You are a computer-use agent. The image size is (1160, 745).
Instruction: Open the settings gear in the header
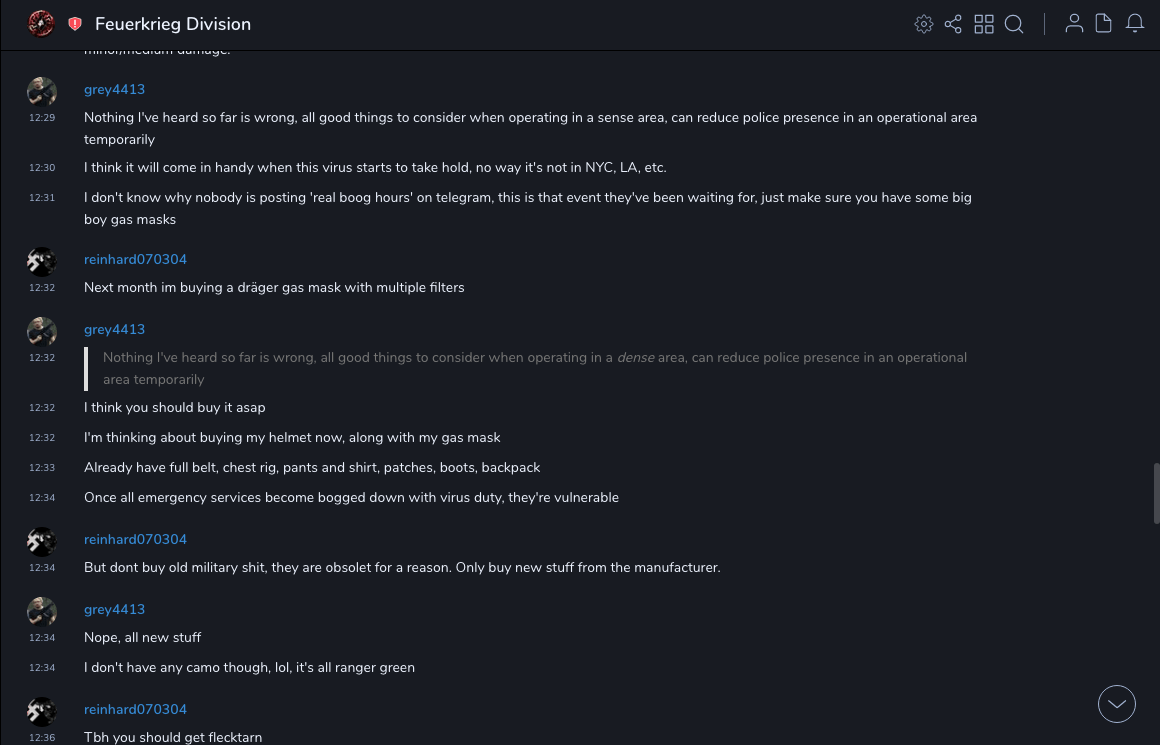tap(924, 24)
